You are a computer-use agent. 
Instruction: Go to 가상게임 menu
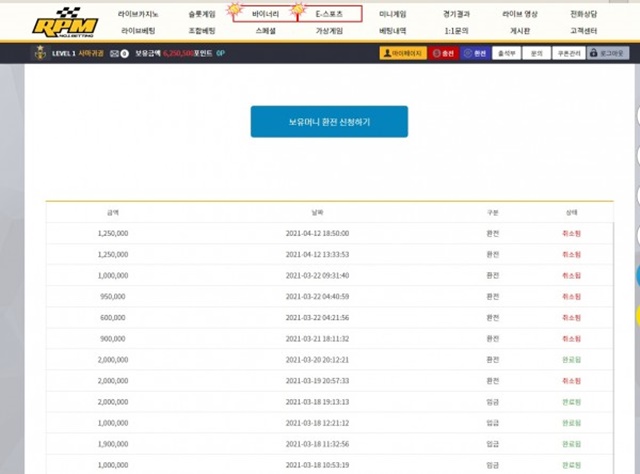329,31
